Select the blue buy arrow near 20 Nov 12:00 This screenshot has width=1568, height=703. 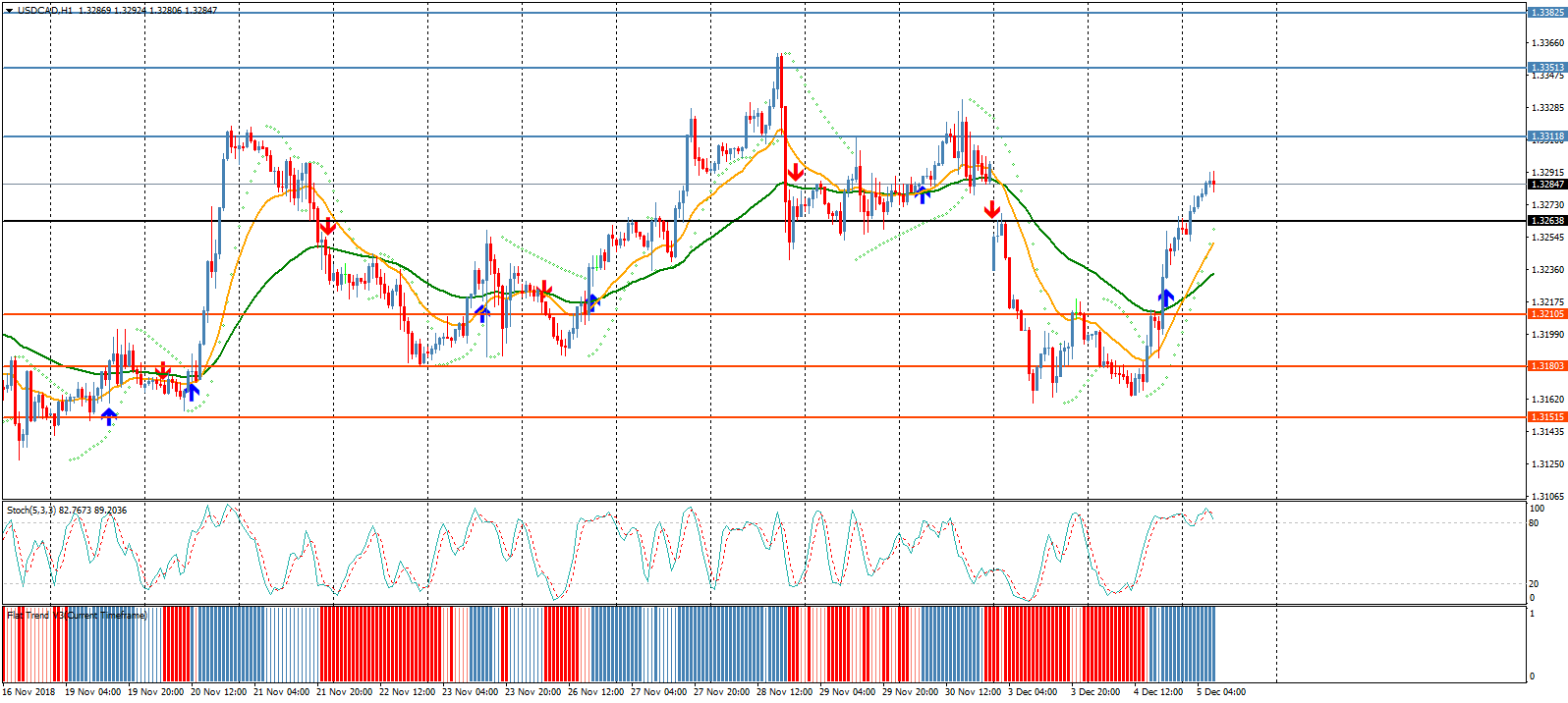193,392
